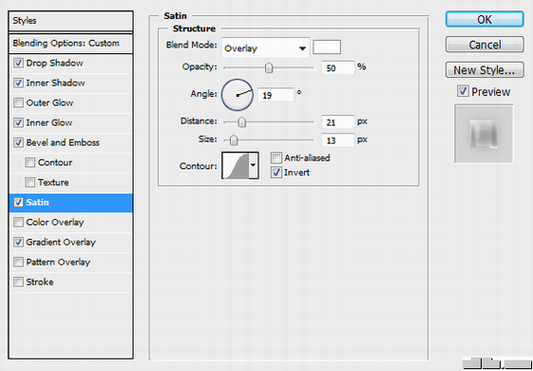Click the Opacity slider handle
The image size is (533, 371).
[x=269, y=68]
